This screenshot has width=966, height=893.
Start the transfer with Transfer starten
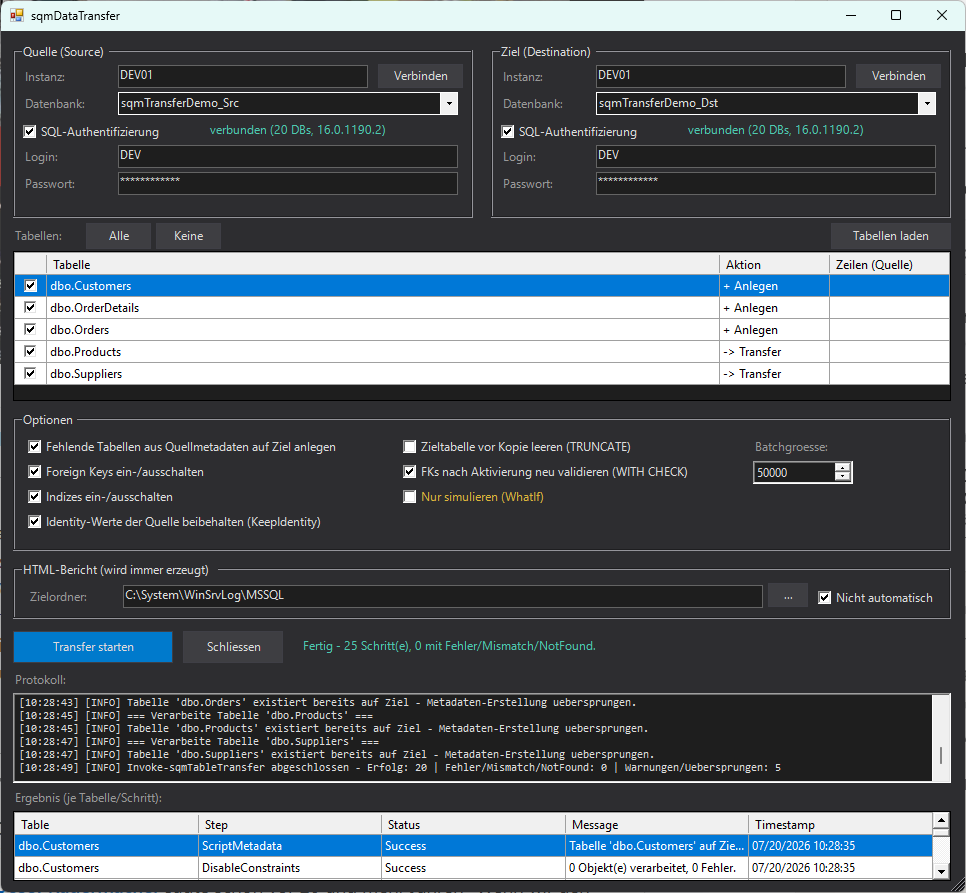coord(93,647)
